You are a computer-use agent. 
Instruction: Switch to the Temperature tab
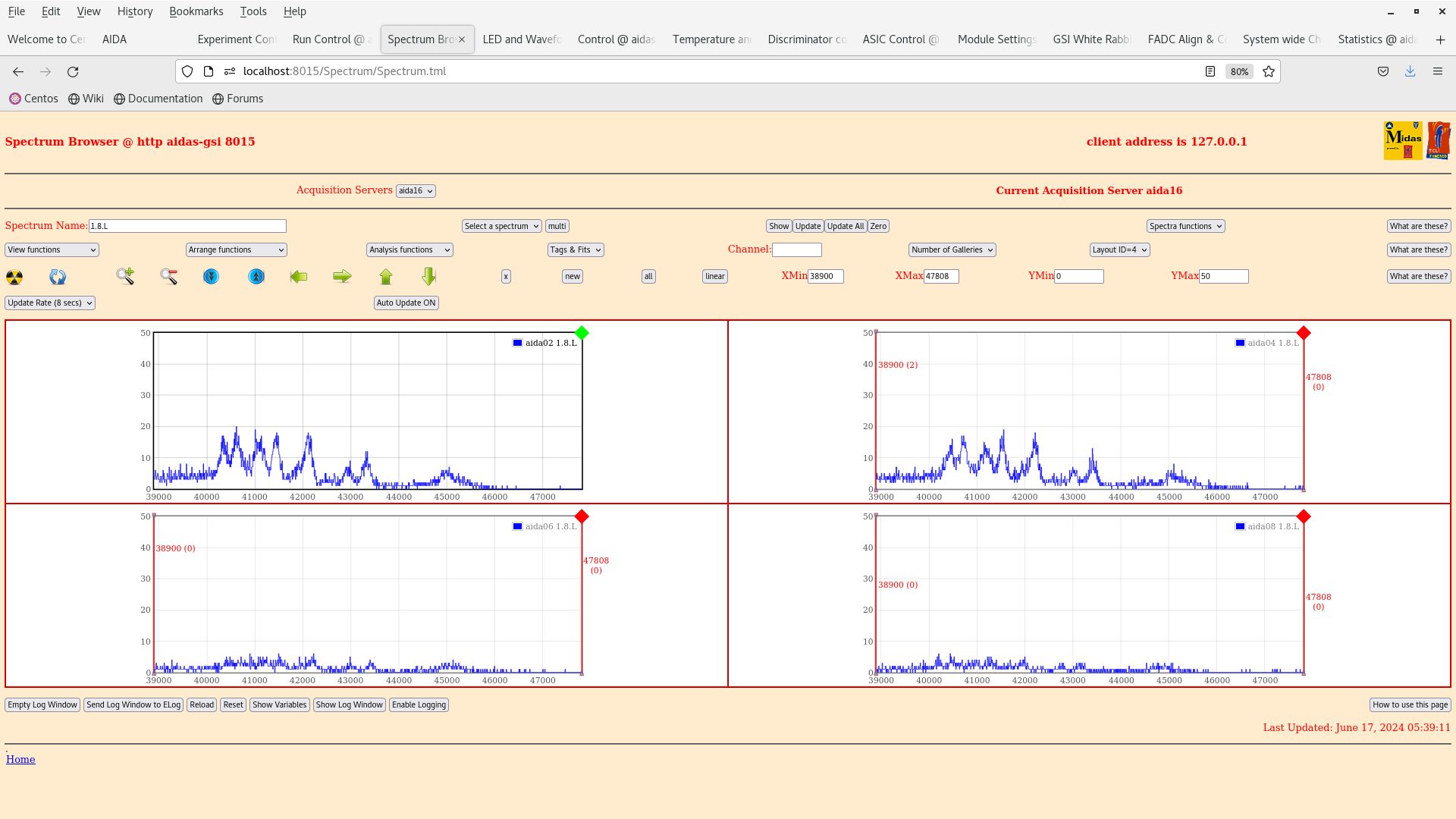point(711,39)
